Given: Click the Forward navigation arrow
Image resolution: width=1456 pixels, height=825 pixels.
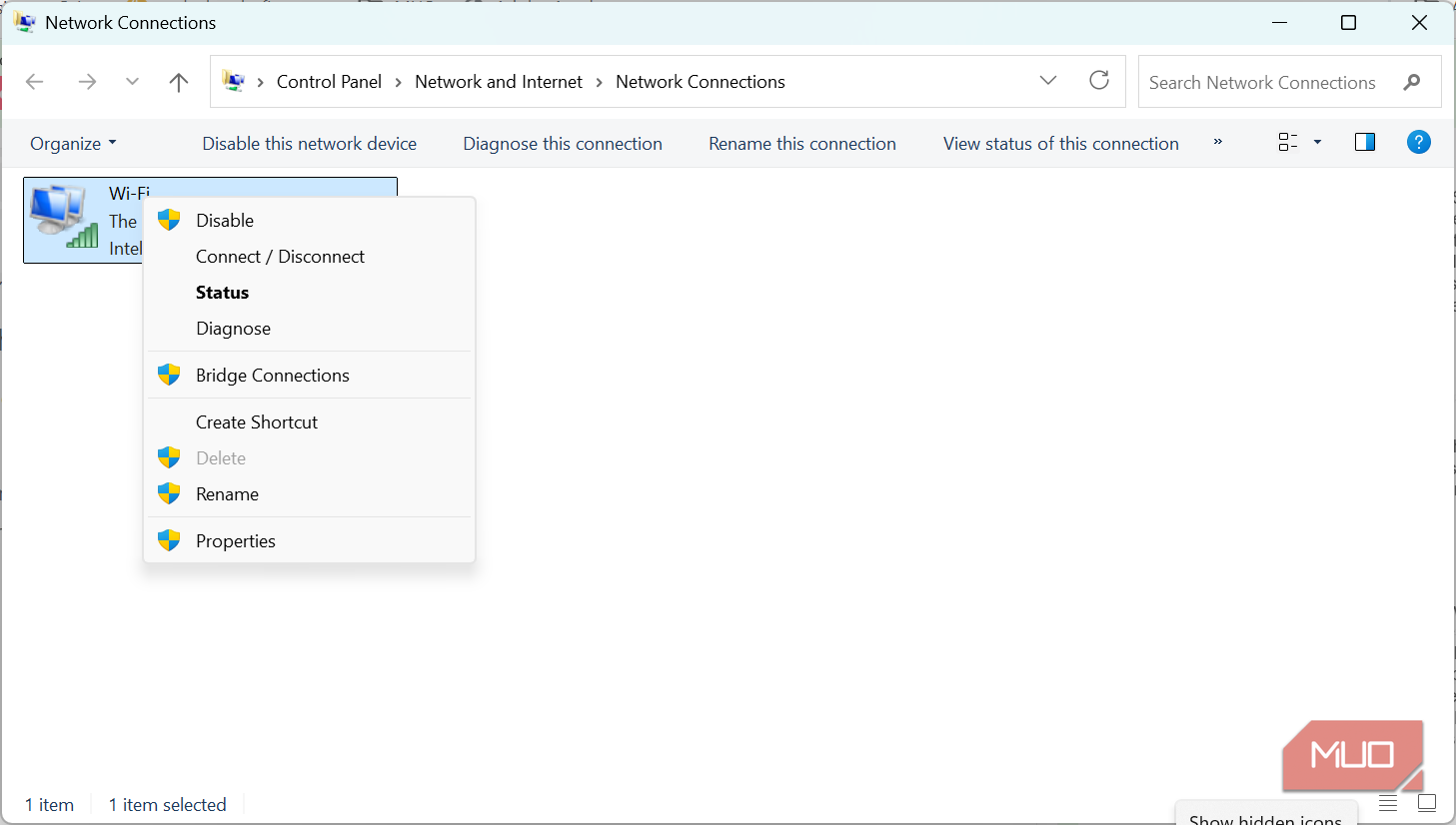Looking at the screenshot, I should coord(87,82).
